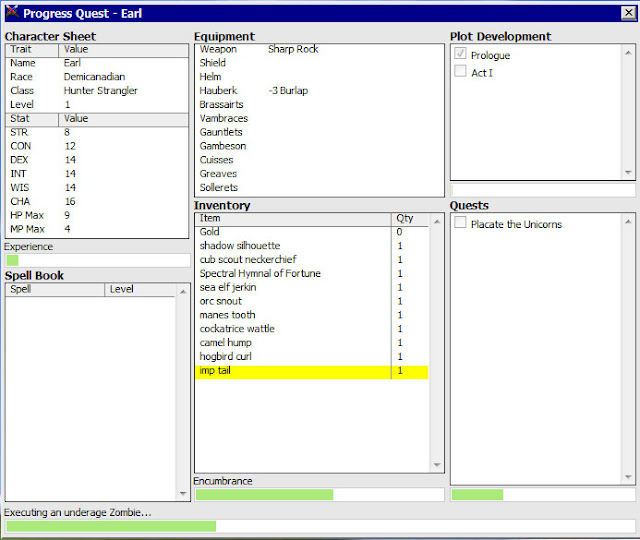Click the Experience progress bar

point(98,260)
